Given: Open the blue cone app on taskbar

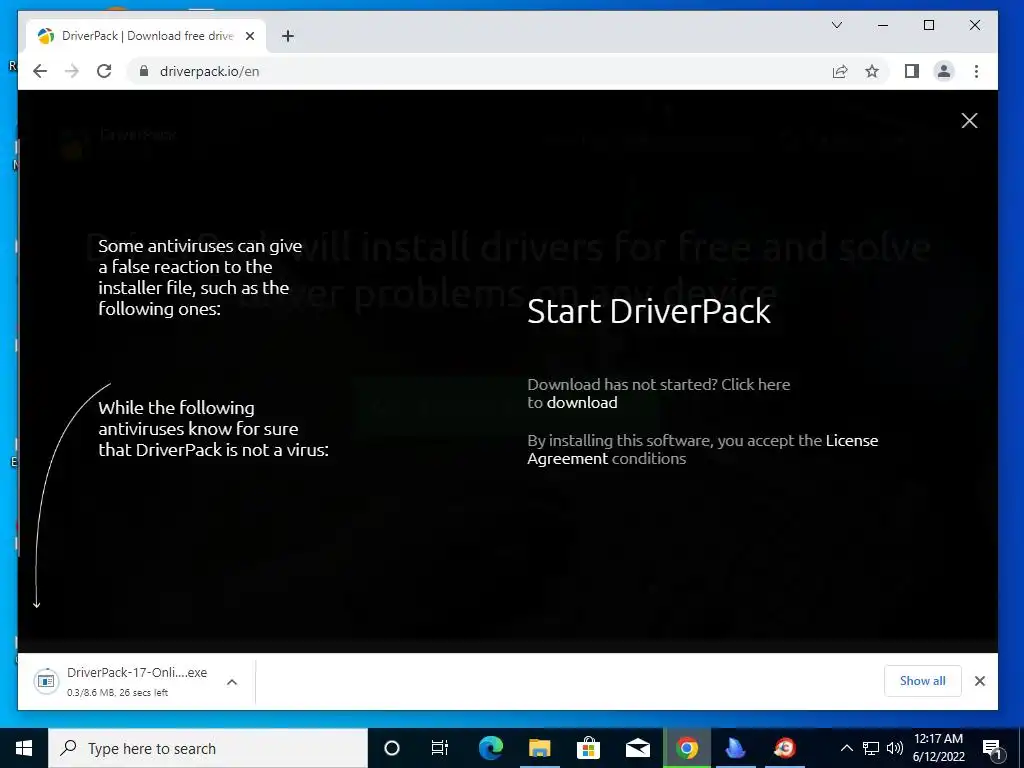Looking at the screenshot, I should tap(735, 748).
